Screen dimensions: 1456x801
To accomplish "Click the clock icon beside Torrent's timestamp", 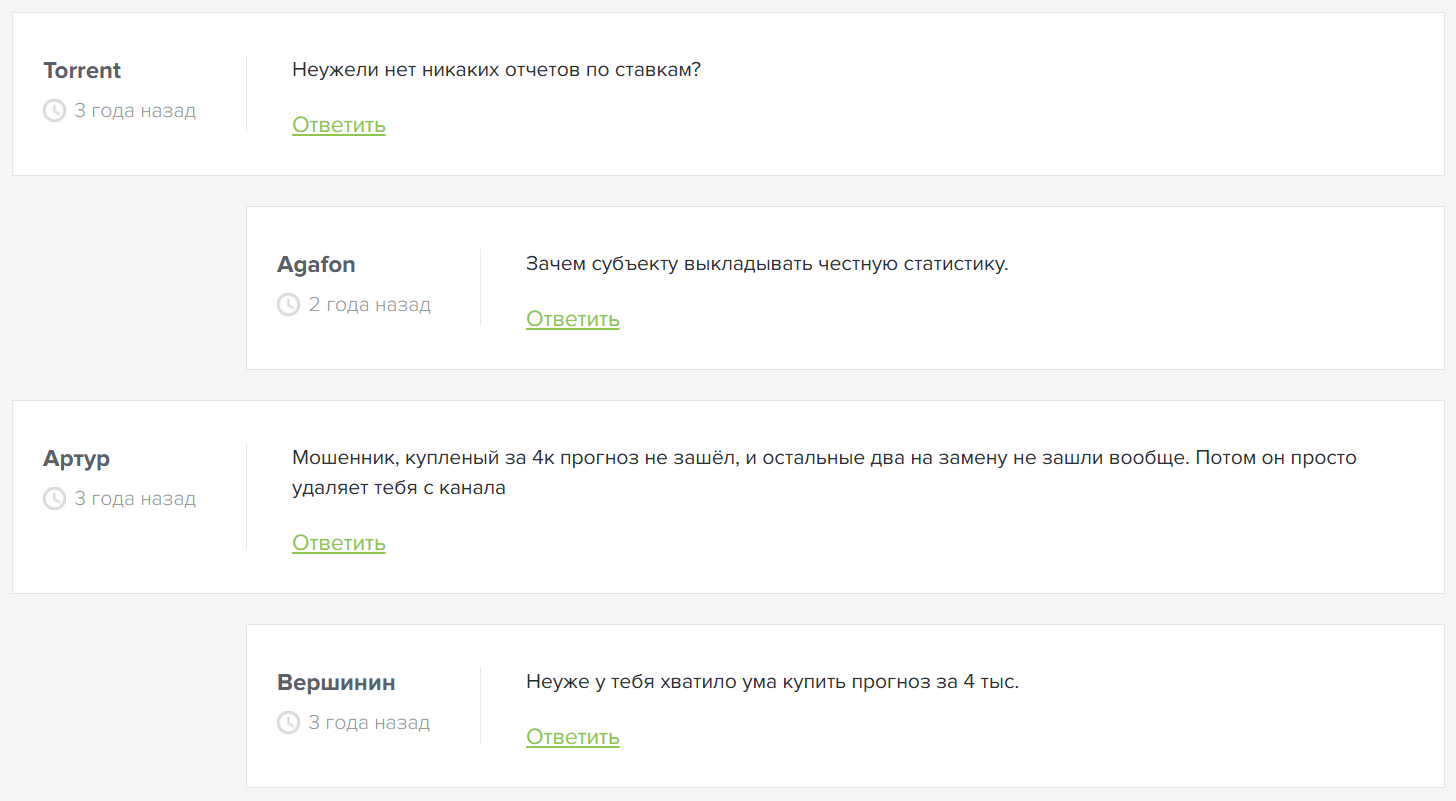I will pyautogui.click(x=54, y=111).
